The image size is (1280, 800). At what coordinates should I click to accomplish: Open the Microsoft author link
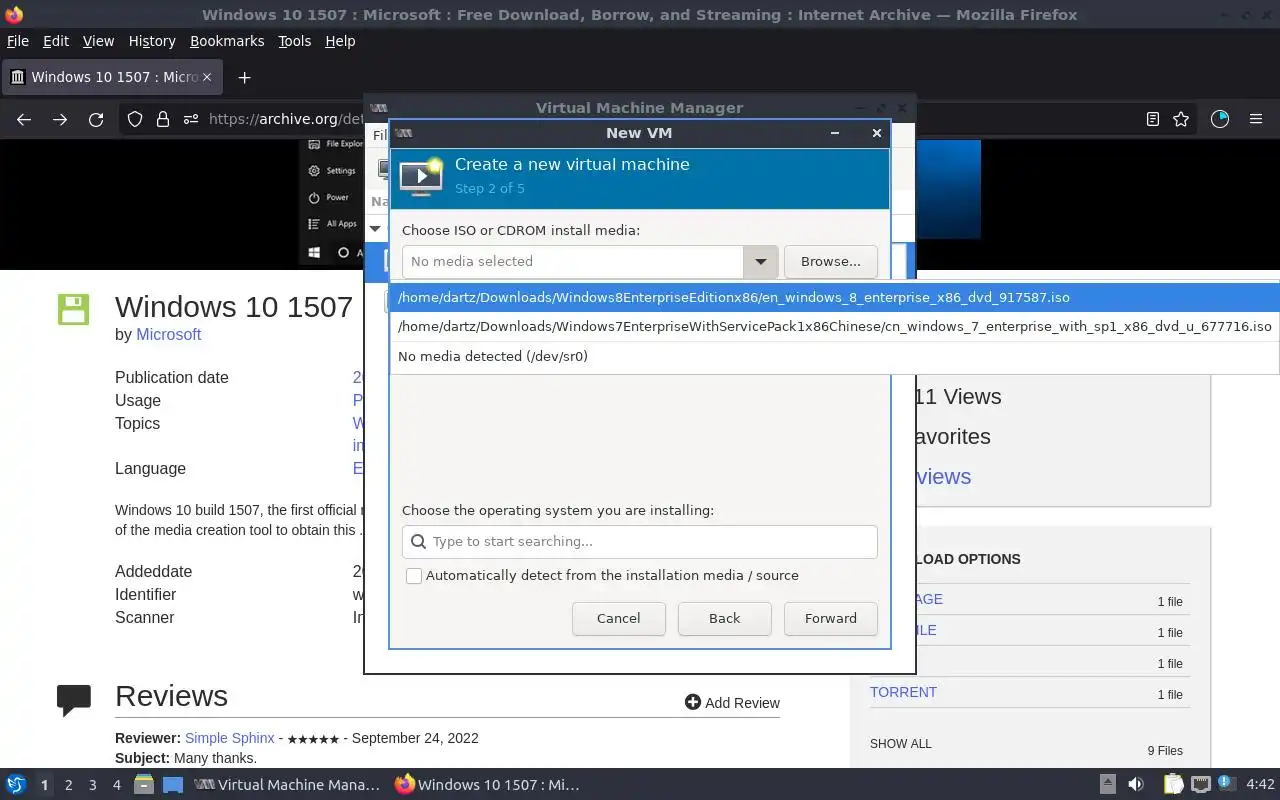169,334
